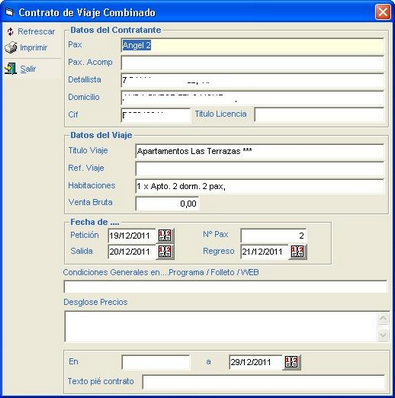Click the Refrescar label in sidebar
This screenshot has height=398, width=395.
pos(36,32)
